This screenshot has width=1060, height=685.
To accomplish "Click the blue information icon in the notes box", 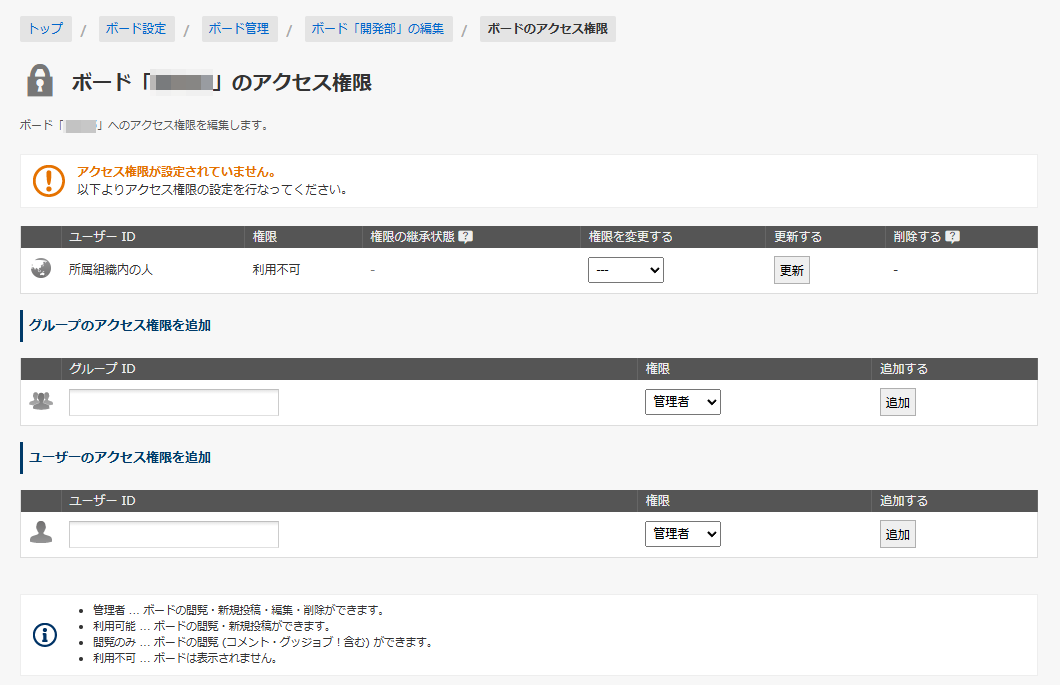I will pyautogui.click(x=45, y=634).
